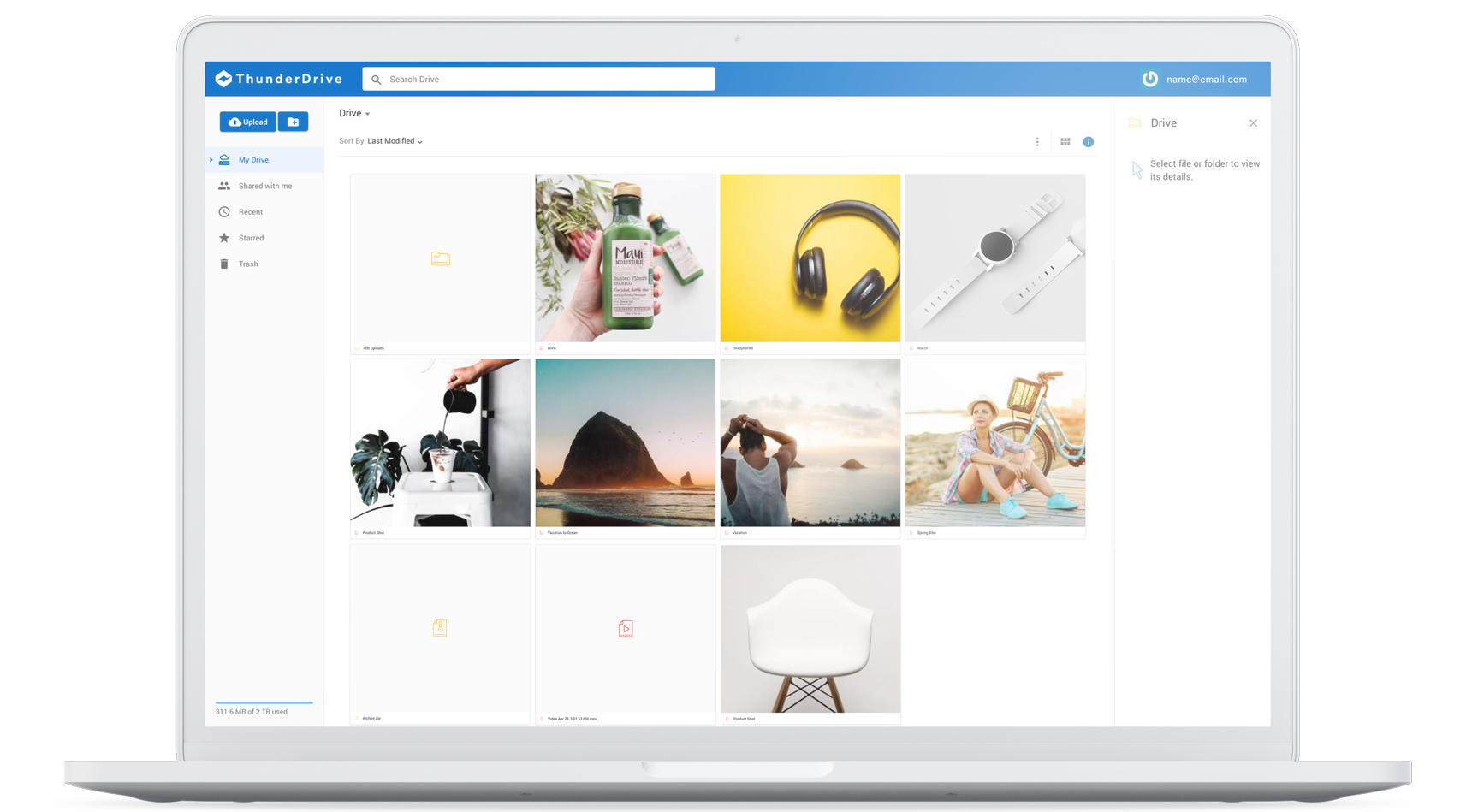
Task: Select the Archive.zip file icon
Action: [x=440, y=628]
